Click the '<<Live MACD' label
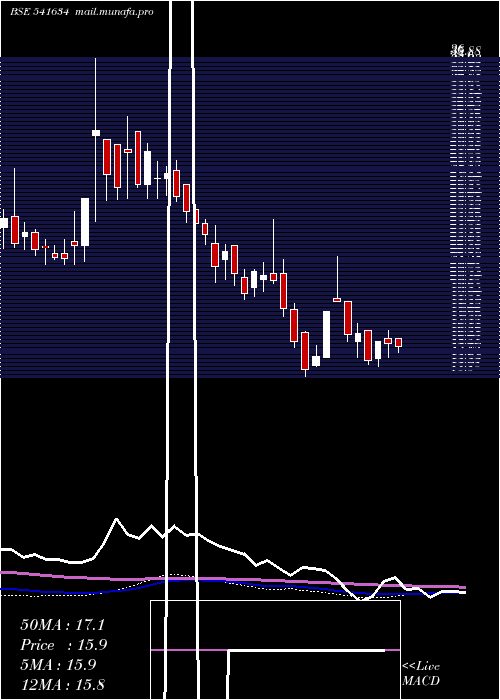 pos(421,674)
